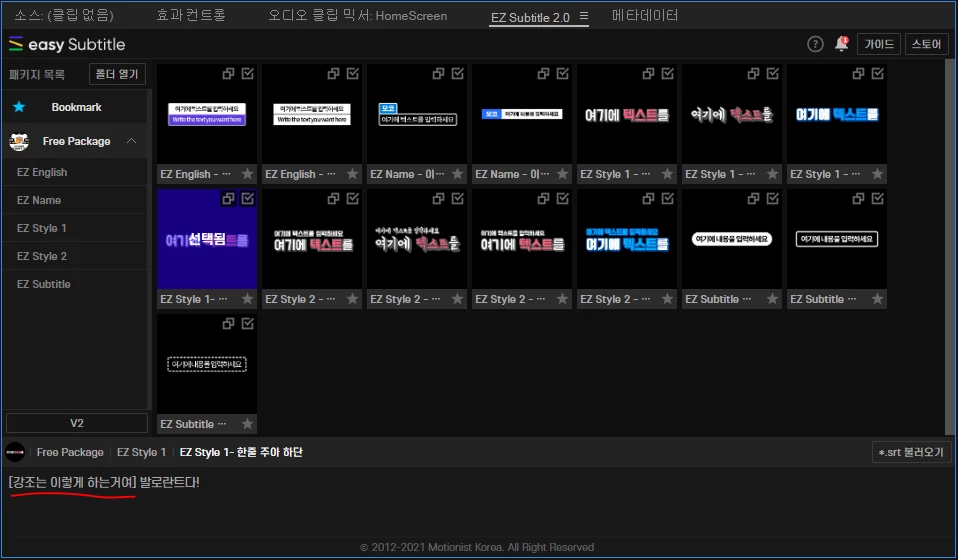Click the V2 version button

77,423
